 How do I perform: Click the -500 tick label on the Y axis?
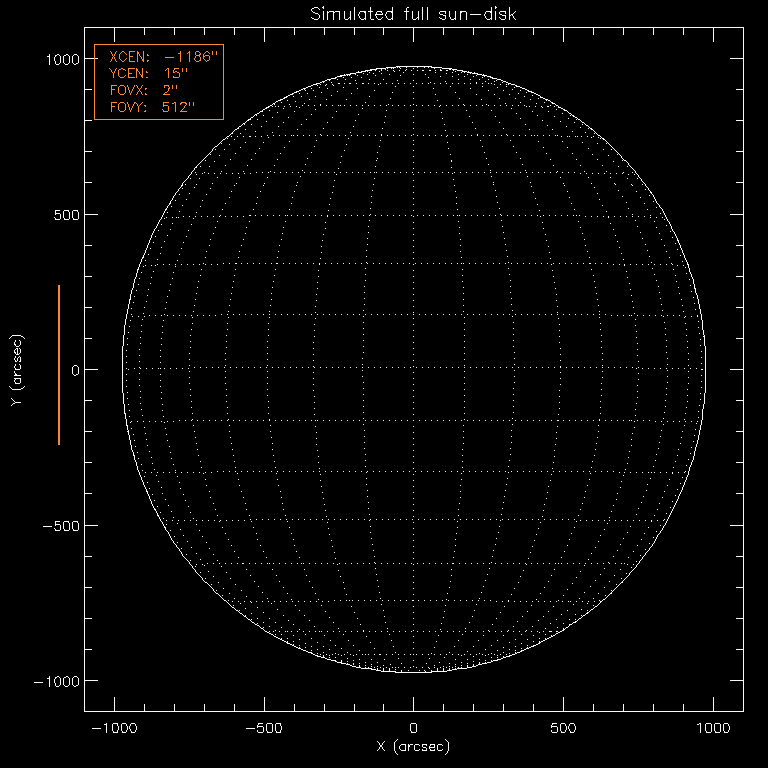tap(60, 526)
